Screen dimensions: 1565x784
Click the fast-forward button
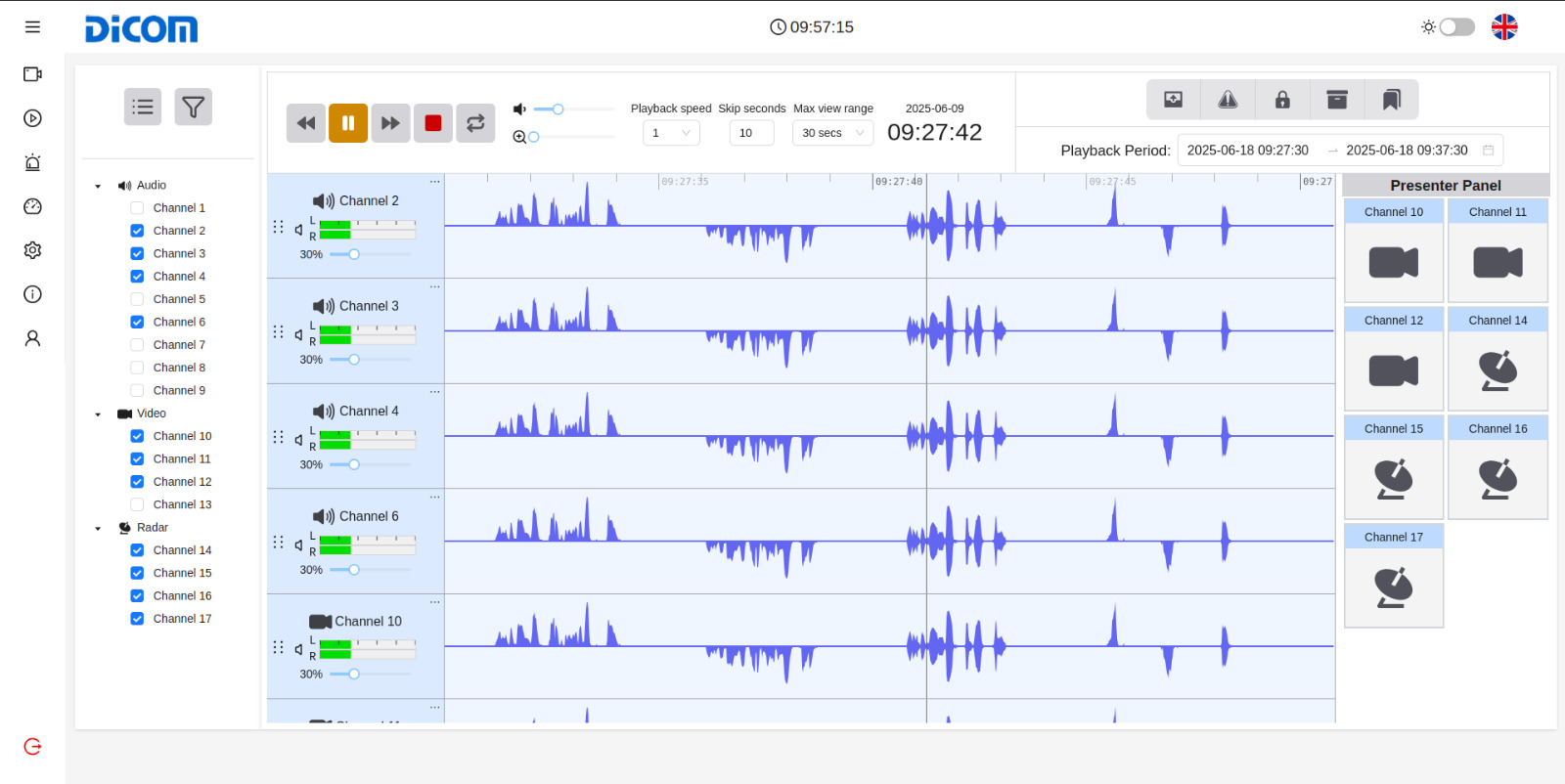[390, 123]
